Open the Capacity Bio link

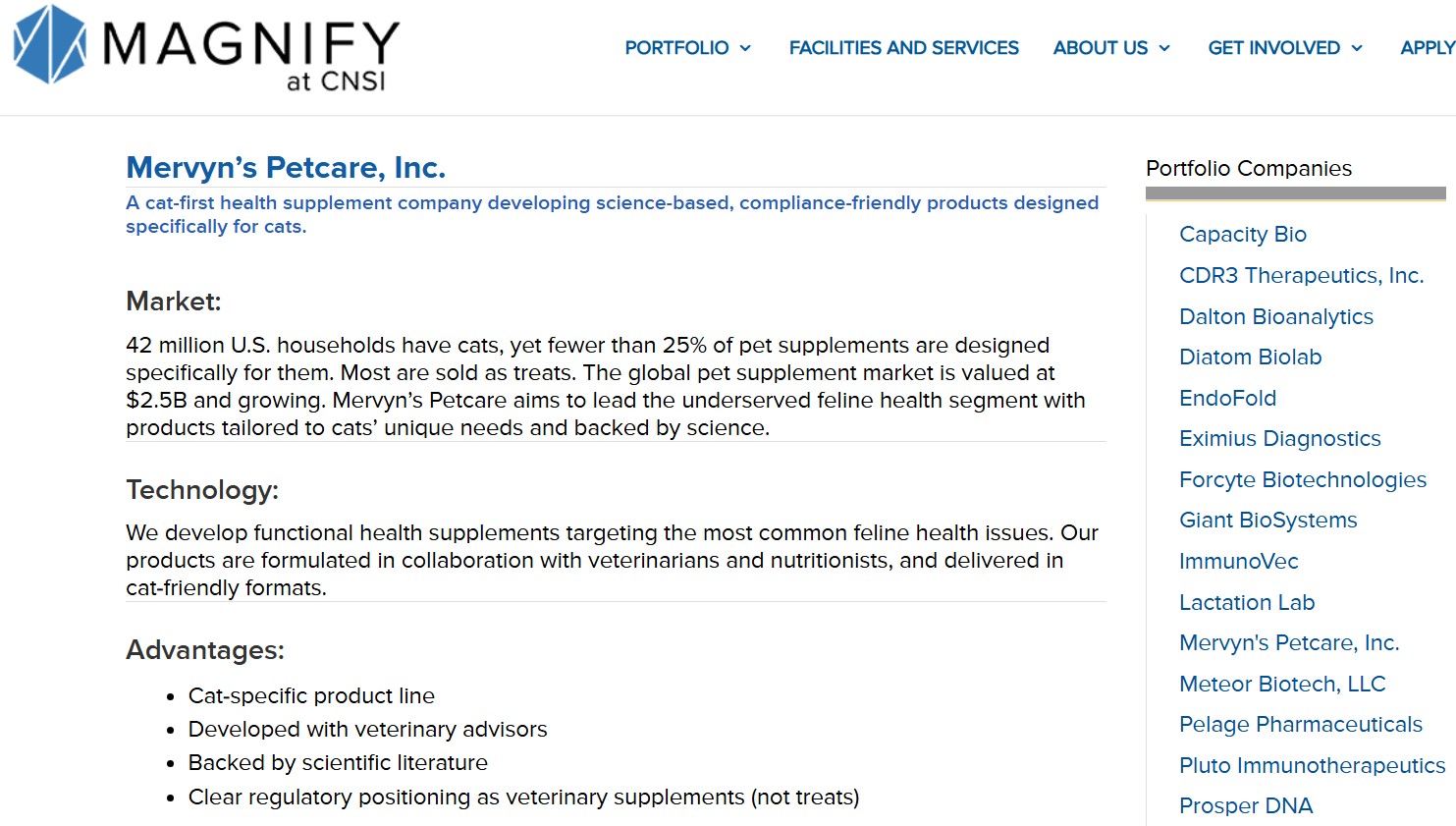(x=1242, y=235)
